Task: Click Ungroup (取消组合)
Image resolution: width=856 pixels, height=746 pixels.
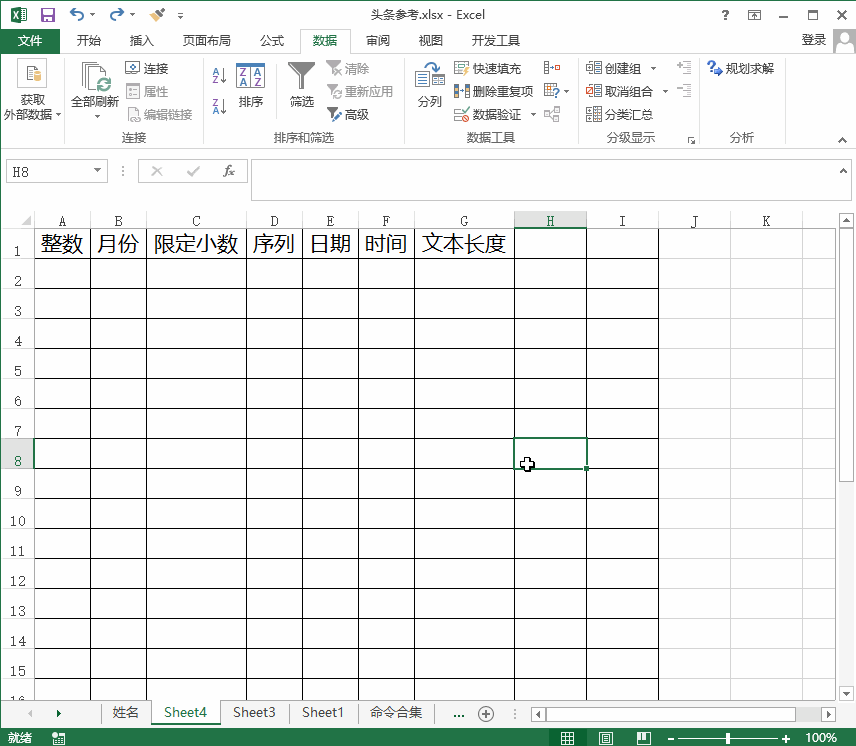Action: pyautogui.click(x=620, y=91)
